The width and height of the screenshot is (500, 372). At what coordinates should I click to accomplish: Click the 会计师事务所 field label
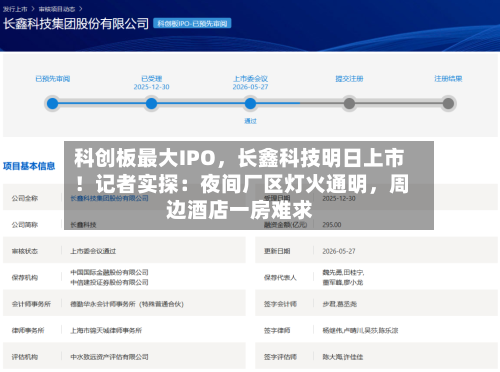point(31,304)
